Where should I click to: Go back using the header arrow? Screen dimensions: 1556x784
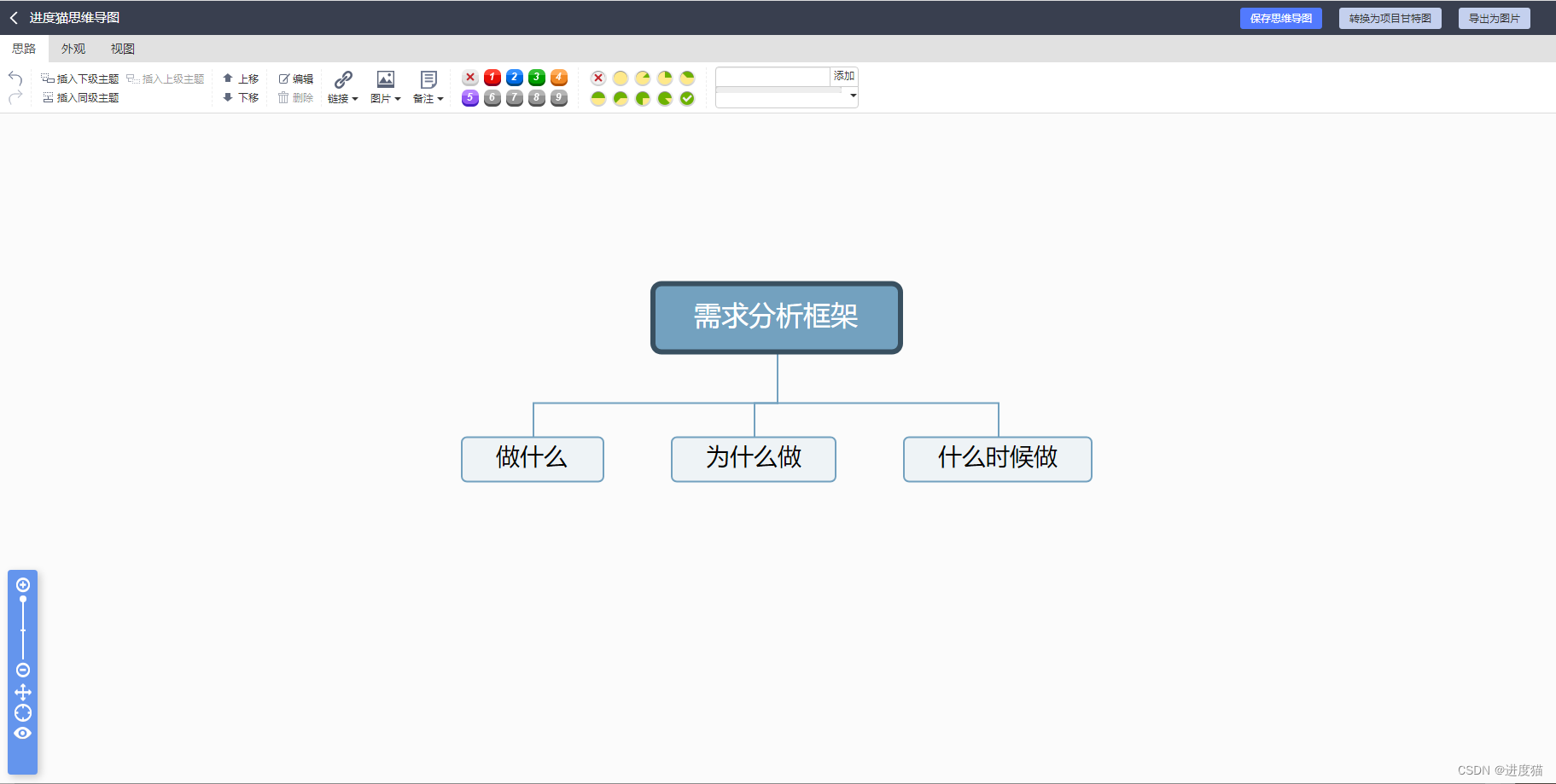[14, 18]
